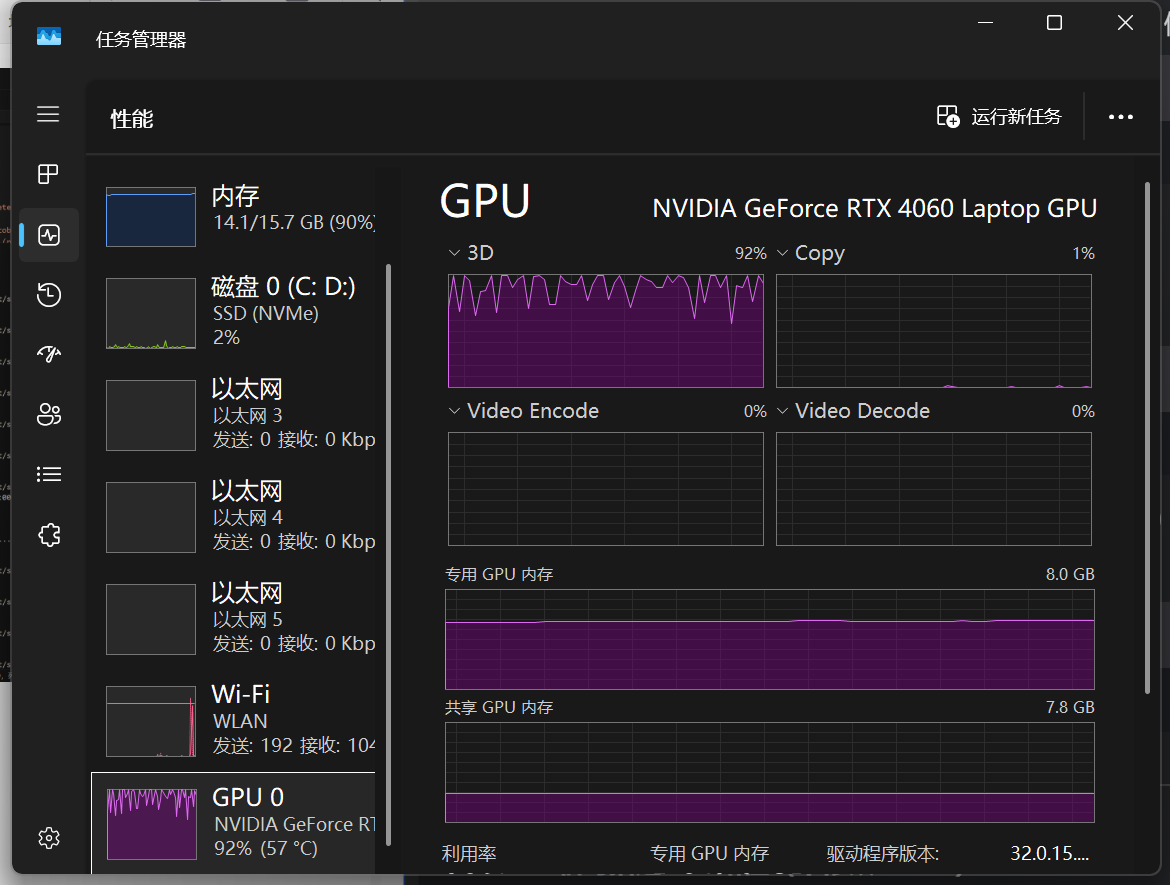Expand the Video Encode engine dropdown

(454, 411)
